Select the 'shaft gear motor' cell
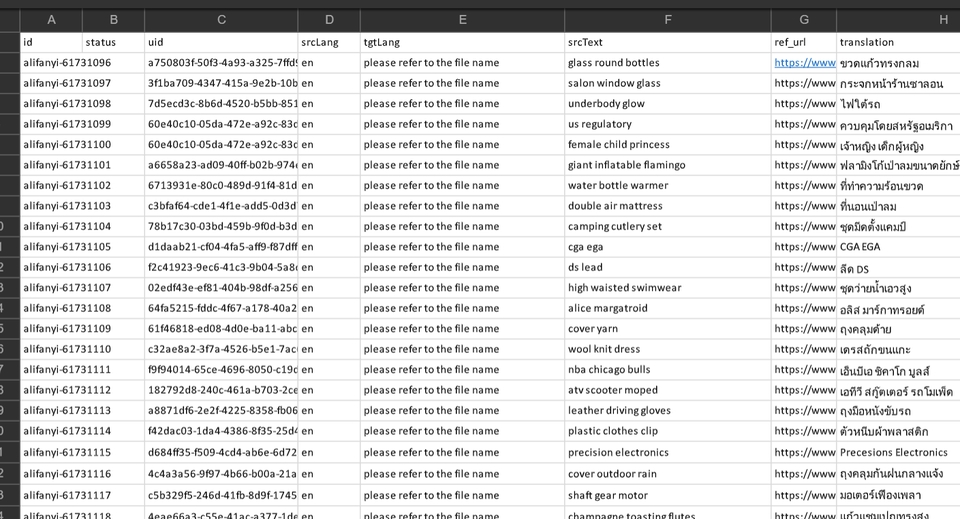 [x=667, y=495]
